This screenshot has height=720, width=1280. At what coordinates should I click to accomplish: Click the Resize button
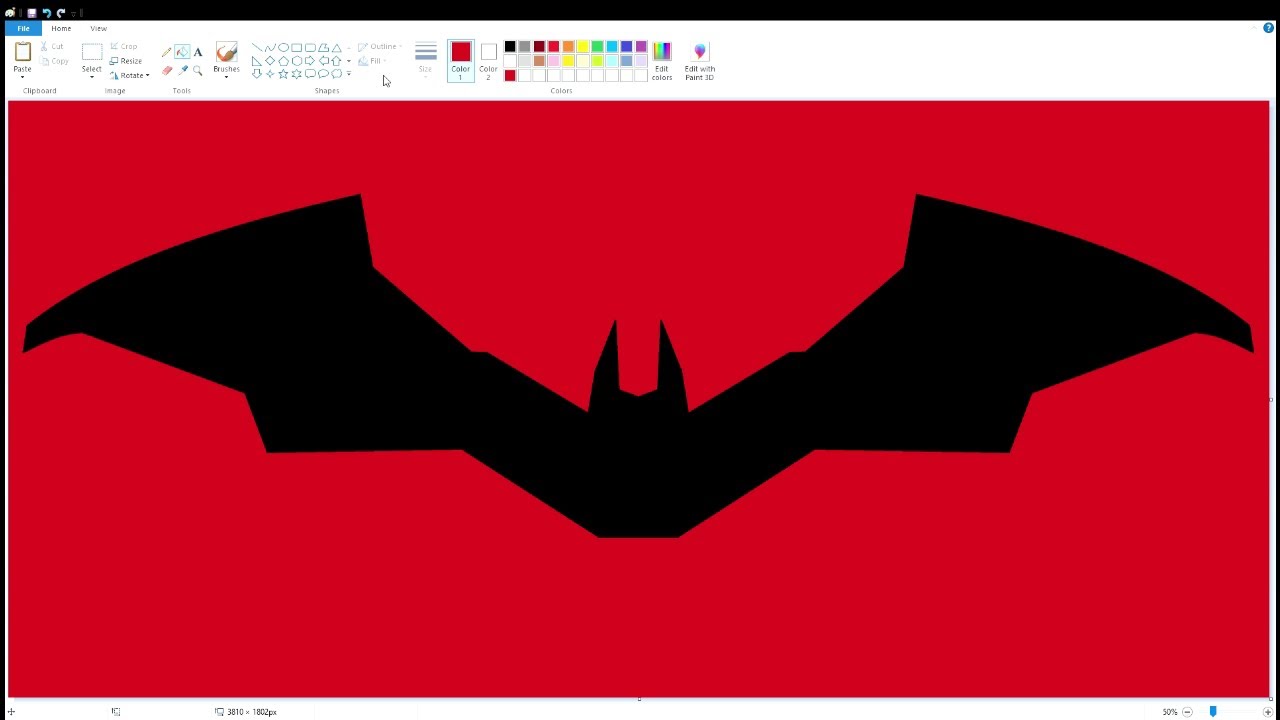click(x=126, y=61)
